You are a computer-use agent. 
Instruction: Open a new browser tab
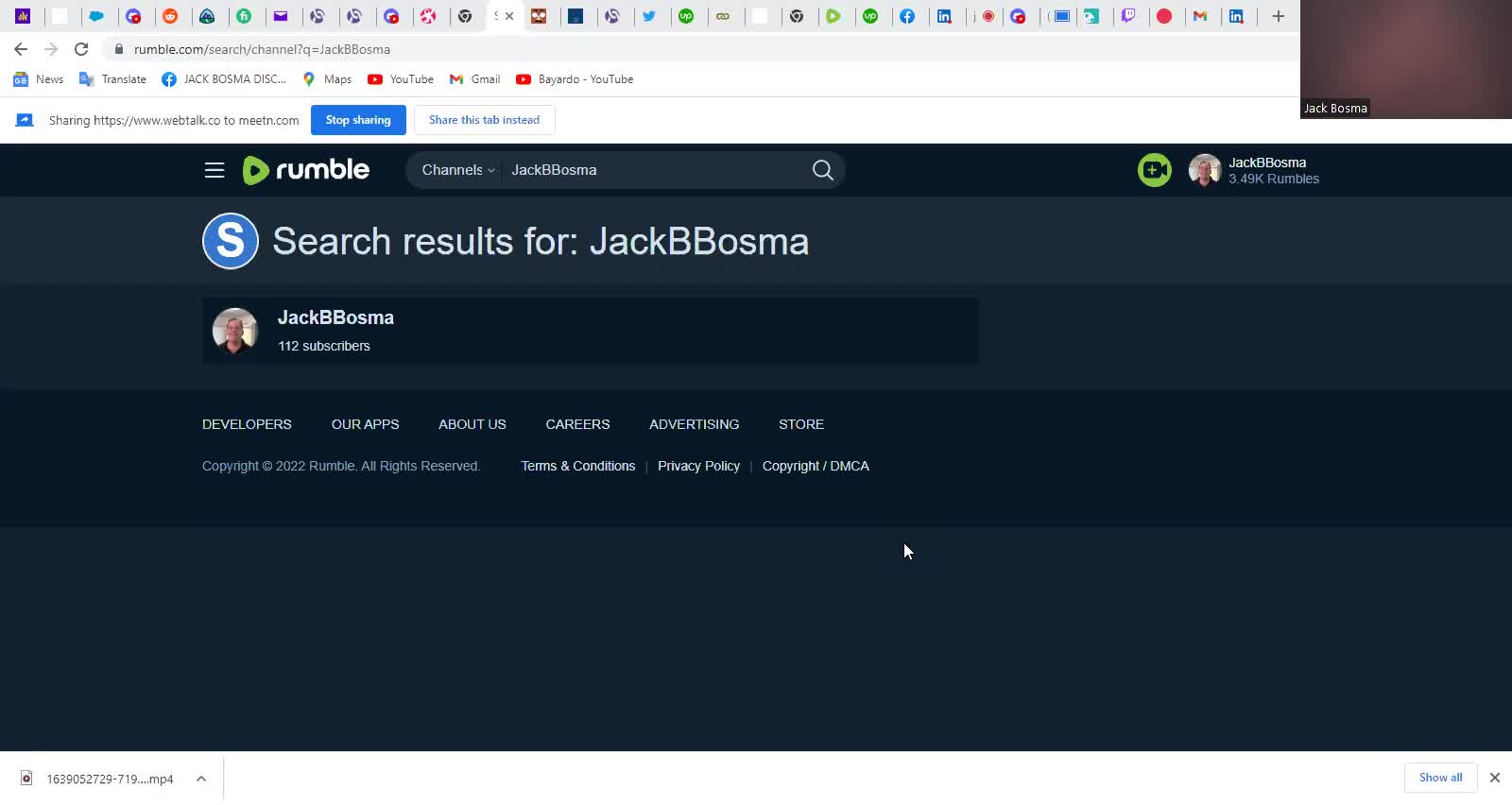(1278, 16)
